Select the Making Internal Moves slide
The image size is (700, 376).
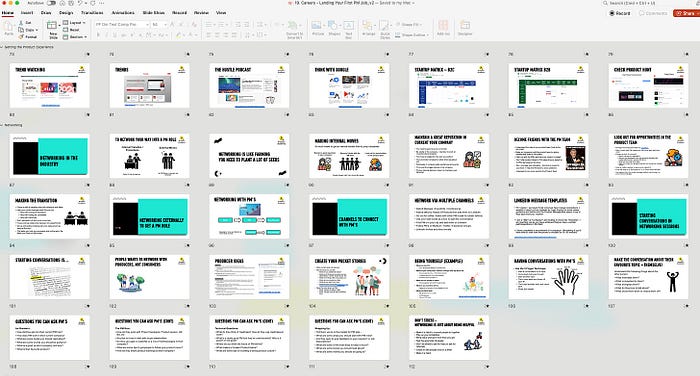(x=349, y=156)
